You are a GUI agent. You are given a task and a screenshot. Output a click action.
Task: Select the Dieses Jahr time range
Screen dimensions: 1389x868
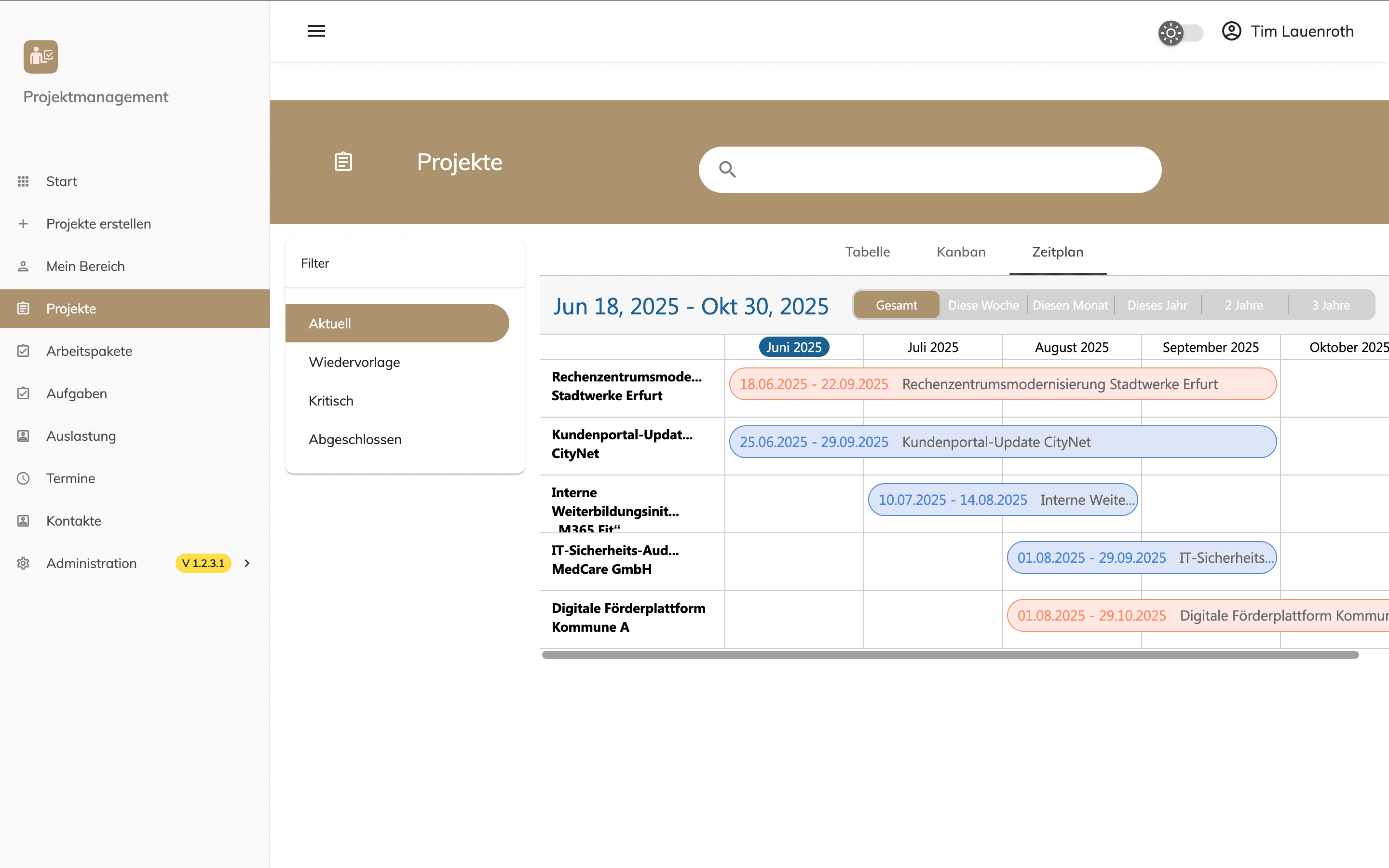click(x=1157, y=305)
